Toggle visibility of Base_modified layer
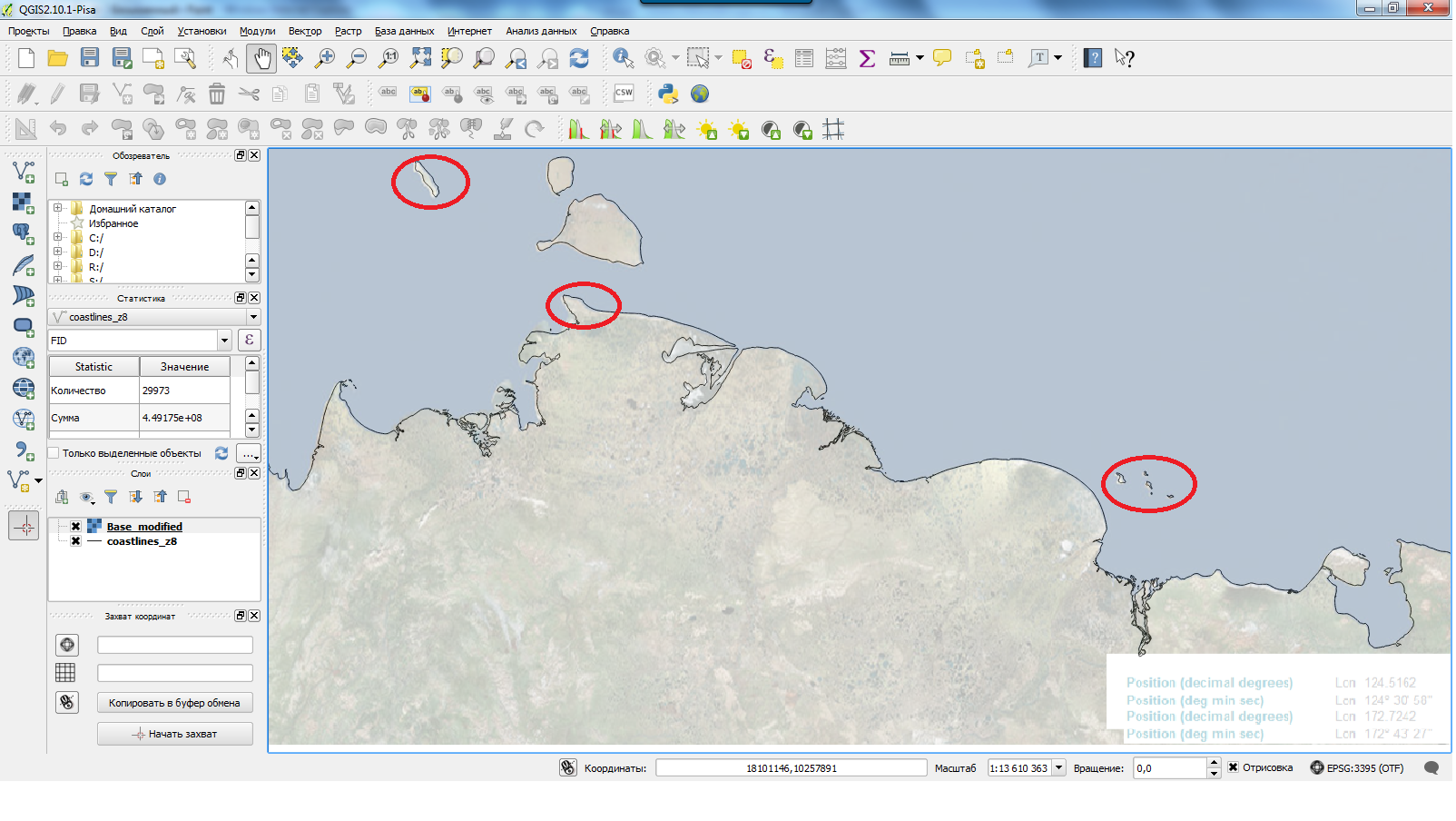The width and height of the screenshot is (1456, 821). tap(76, 527)
